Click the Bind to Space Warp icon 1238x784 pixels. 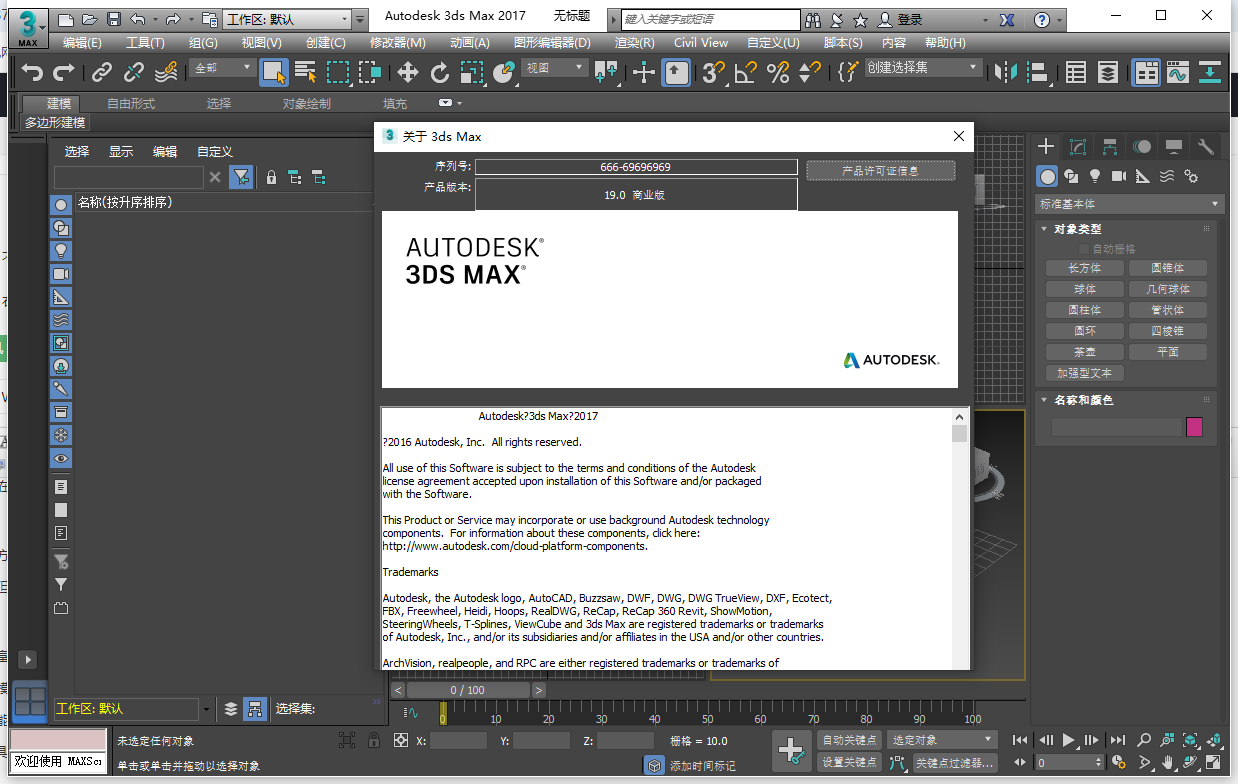click(x=166, y=72)
